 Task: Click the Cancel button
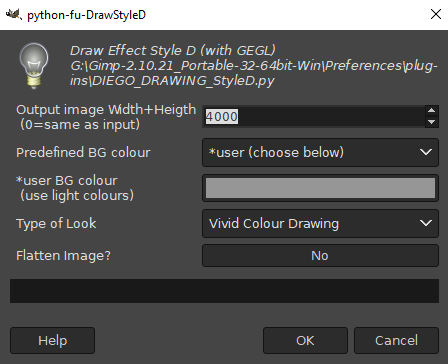396,340
